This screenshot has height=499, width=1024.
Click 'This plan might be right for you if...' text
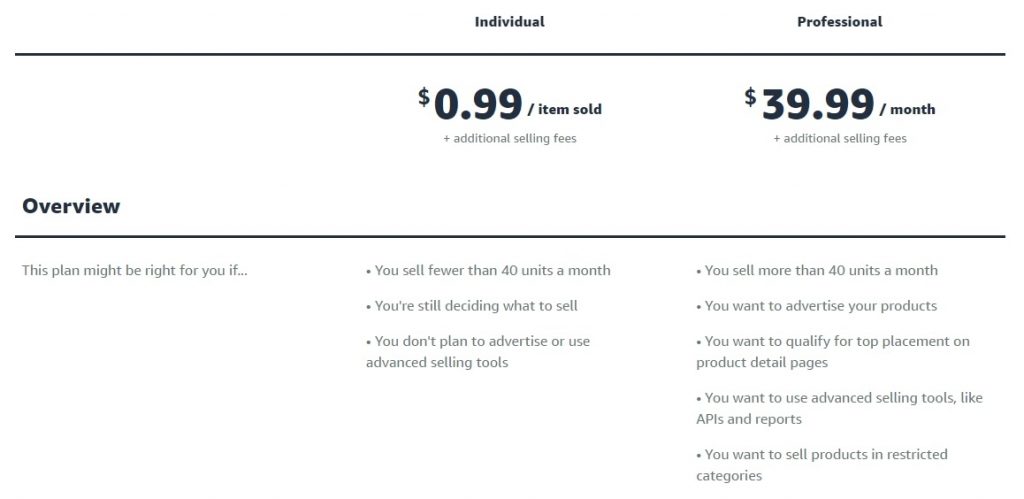[135, 270]
